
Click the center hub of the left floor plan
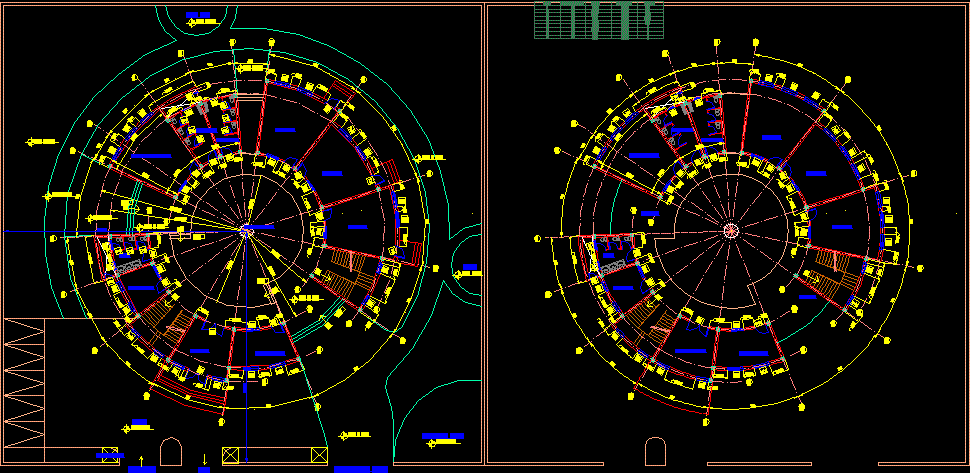[246, 230]
